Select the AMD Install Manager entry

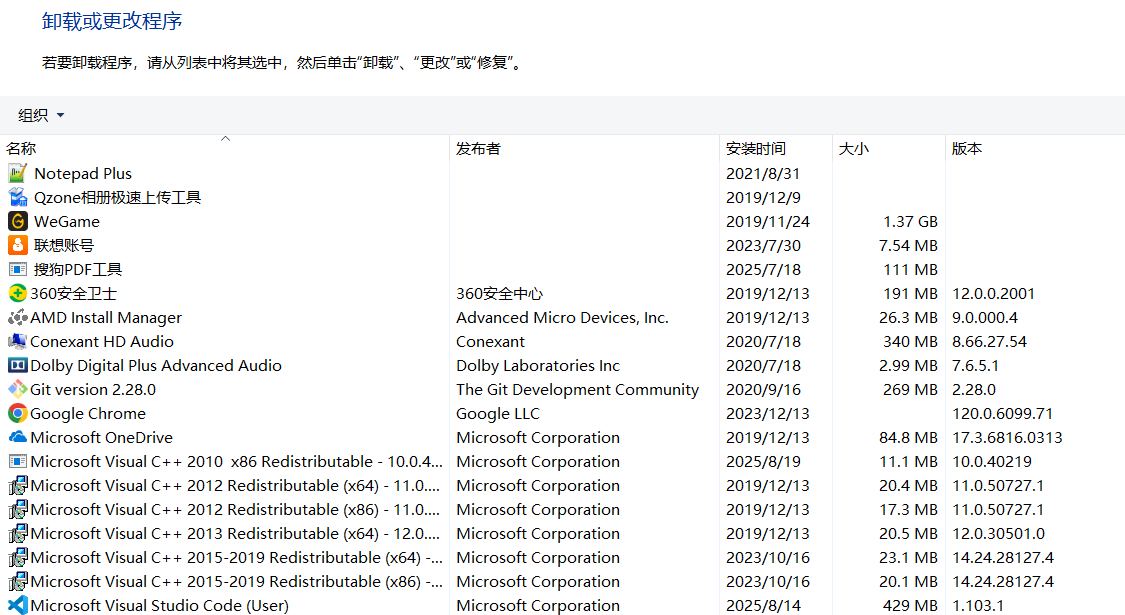click(106, 317)
